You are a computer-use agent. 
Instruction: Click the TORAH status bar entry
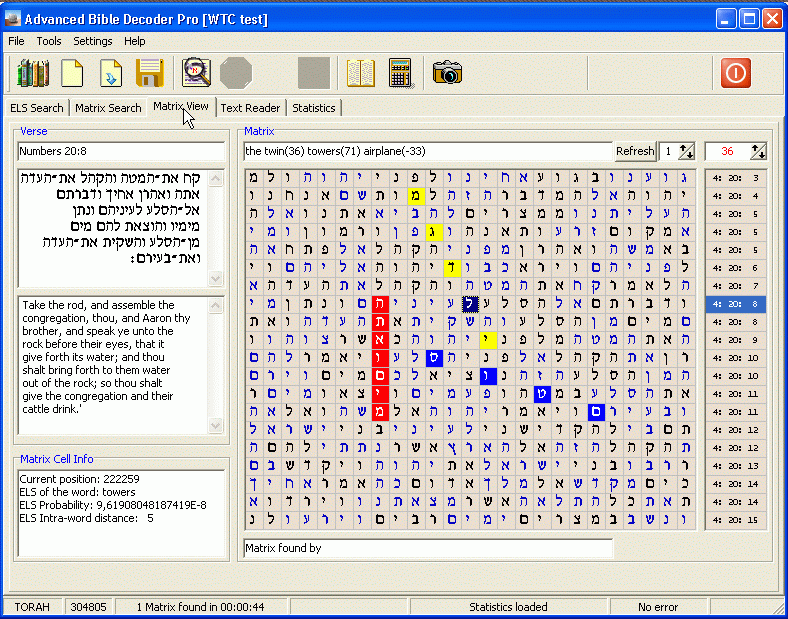(32, 607)
